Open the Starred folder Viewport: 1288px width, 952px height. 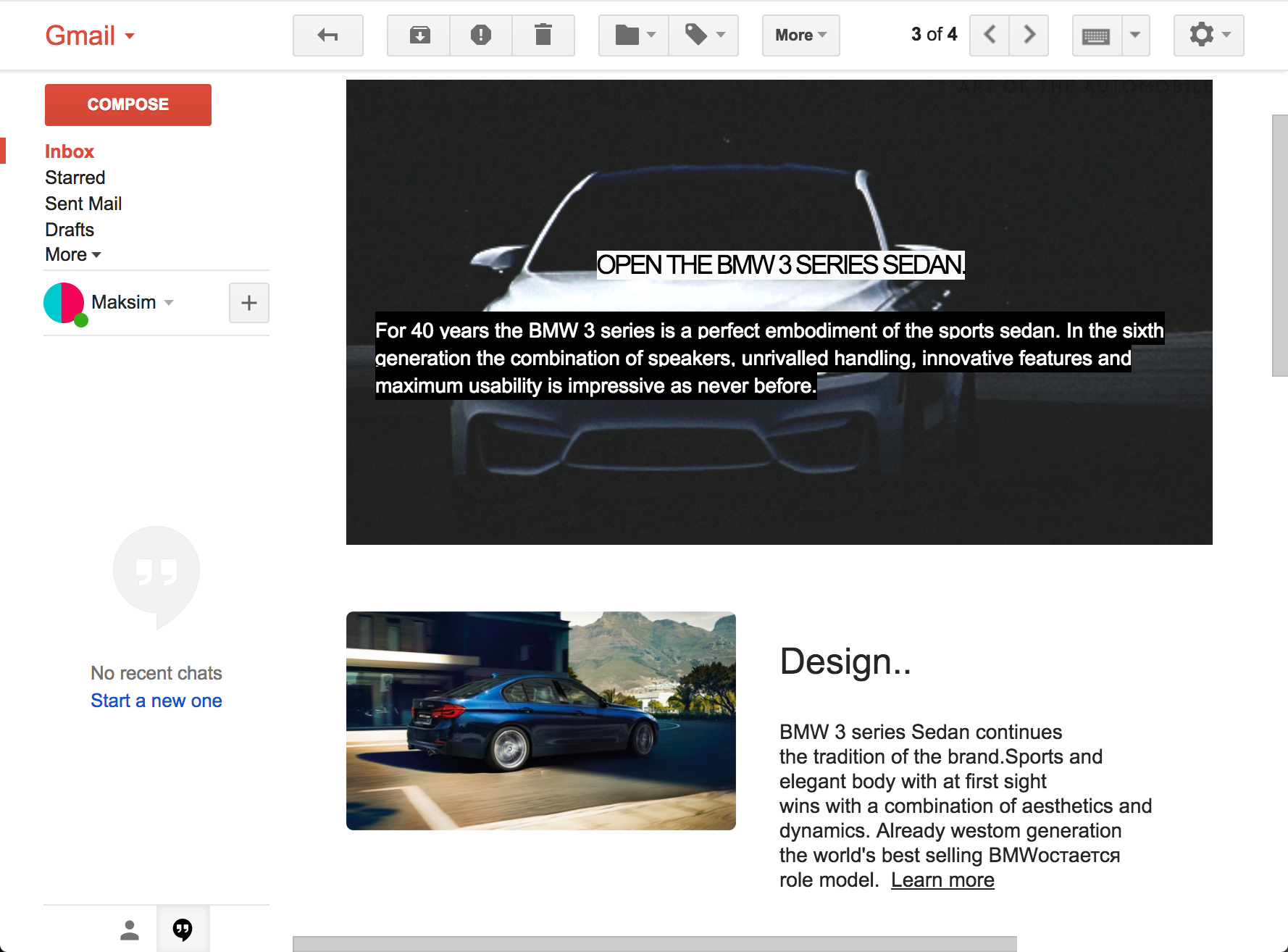[x=75, y=178]
